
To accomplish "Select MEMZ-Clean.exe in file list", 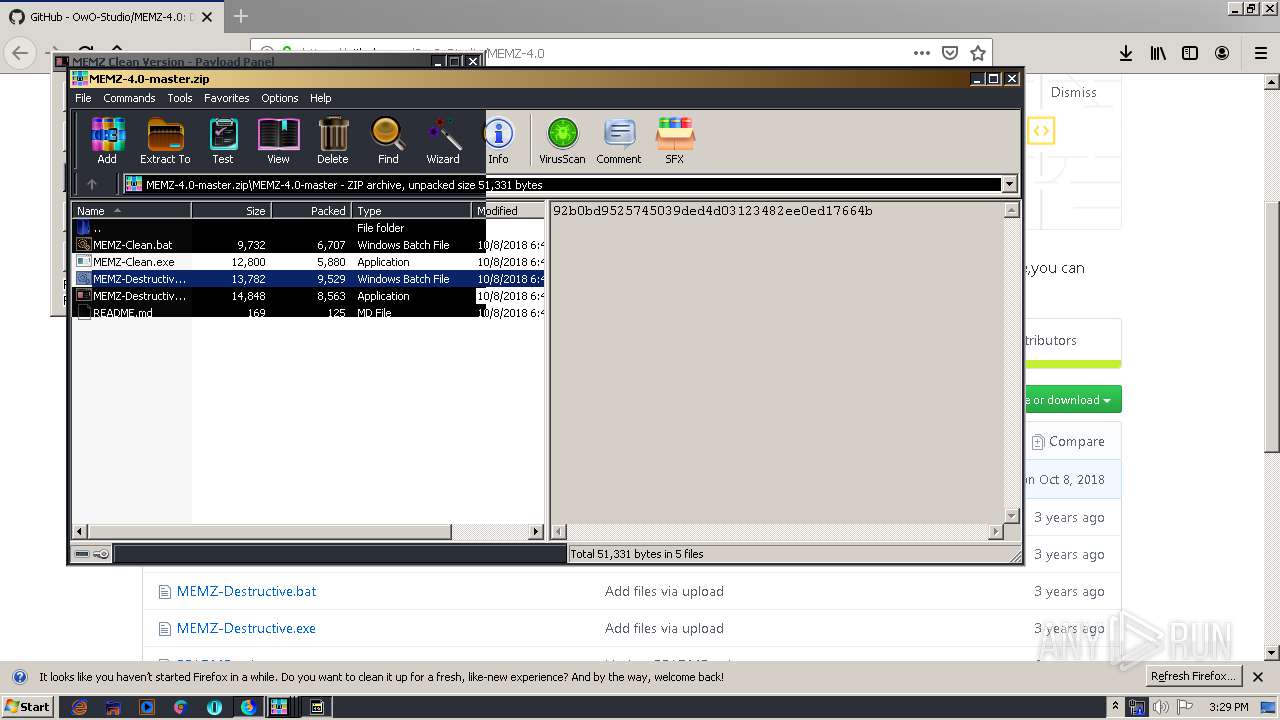I will point(308,262).
